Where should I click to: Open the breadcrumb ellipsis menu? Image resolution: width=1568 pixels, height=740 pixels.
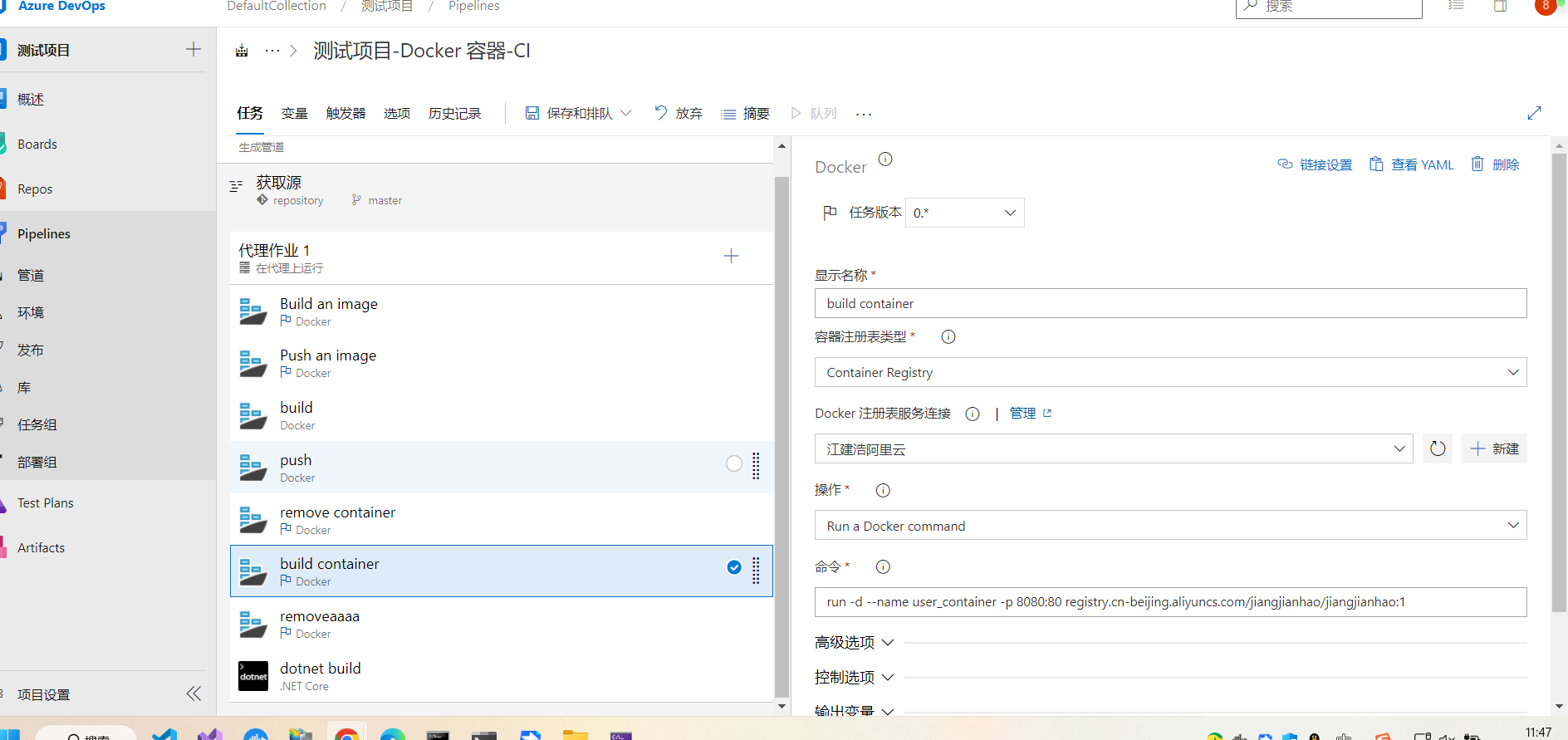[x=272, y=51]
